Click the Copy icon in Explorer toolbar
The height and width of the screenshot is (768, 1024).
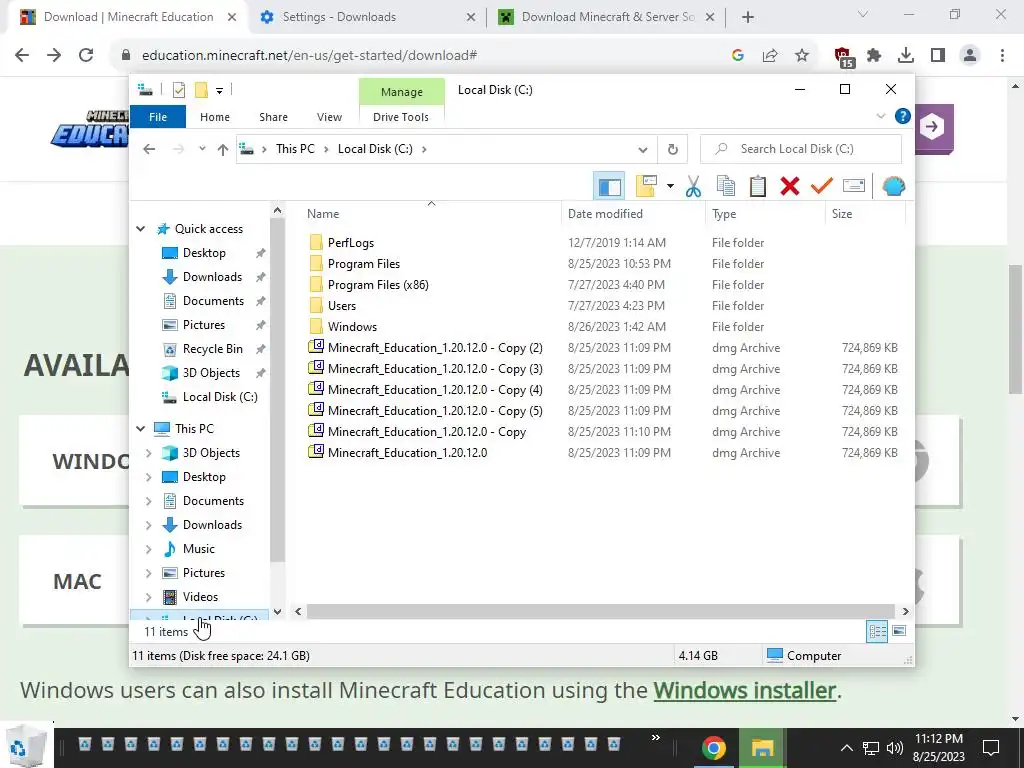click(x=726, y=187)
